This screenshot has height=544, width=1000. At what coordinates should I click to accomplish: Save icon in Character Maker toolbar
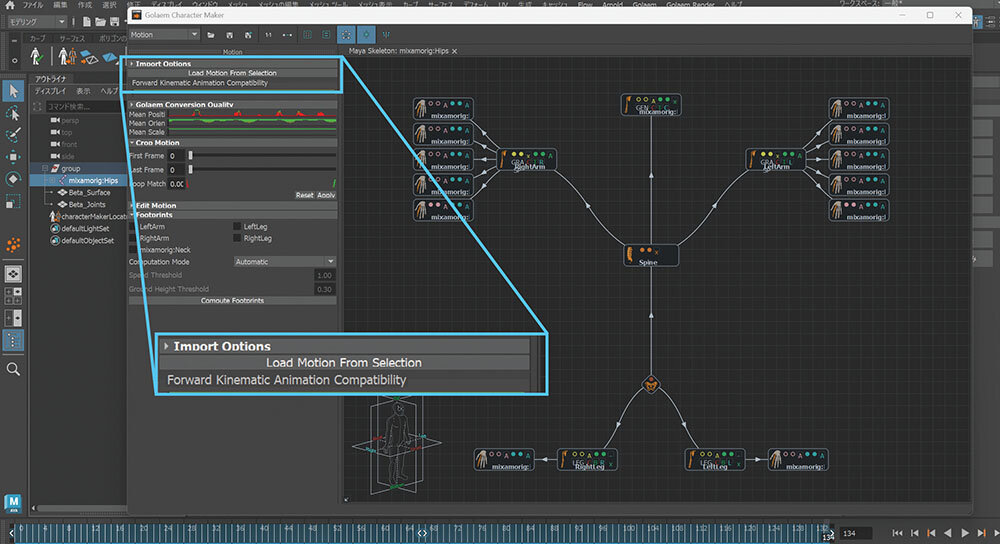coord(230,35)
